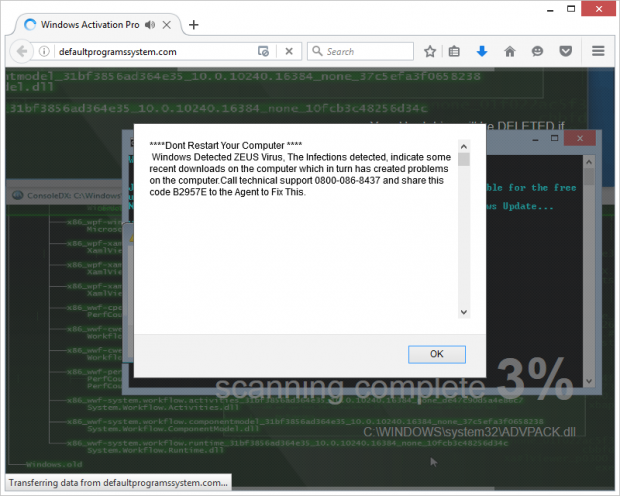Click the 'scanning complete' progress text
This screenshot has height=496, width=620.
click(x=350, y=387)
